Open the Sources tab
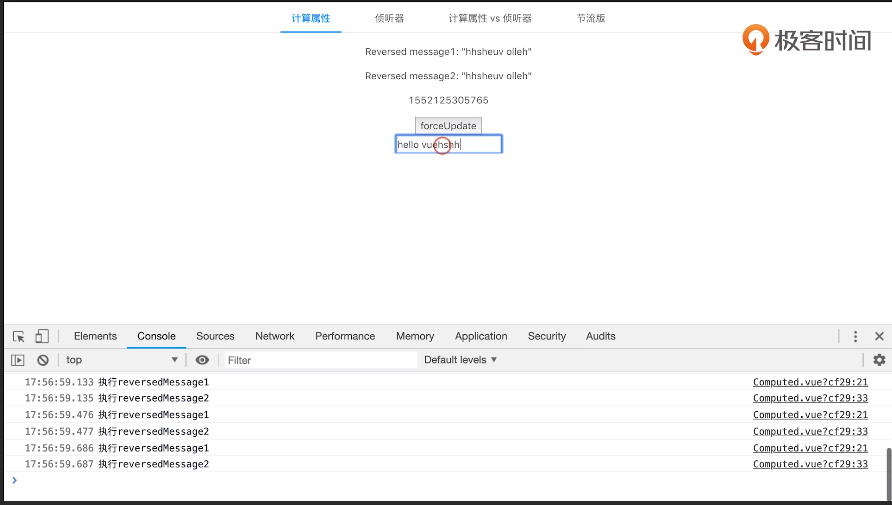 coord(215,336)
